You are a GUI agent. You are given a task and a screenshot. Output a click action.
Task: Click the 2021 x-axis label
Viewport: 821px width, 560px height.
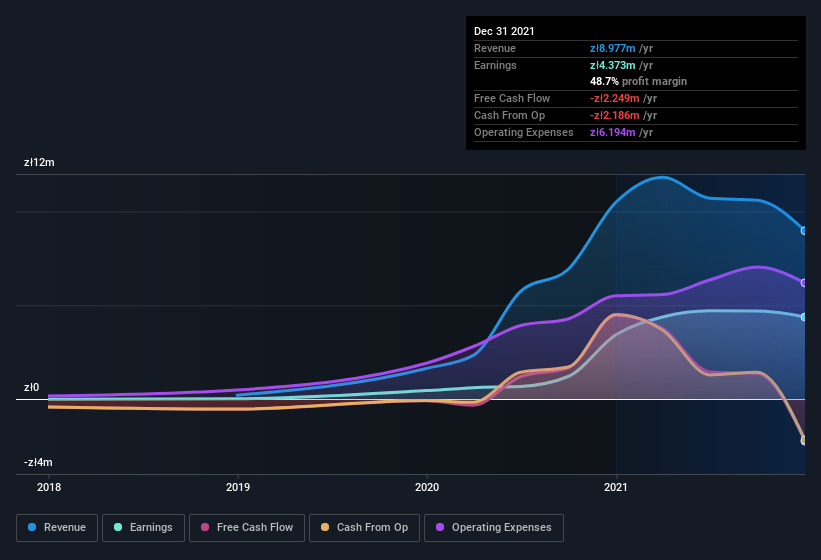coord(616,487)
